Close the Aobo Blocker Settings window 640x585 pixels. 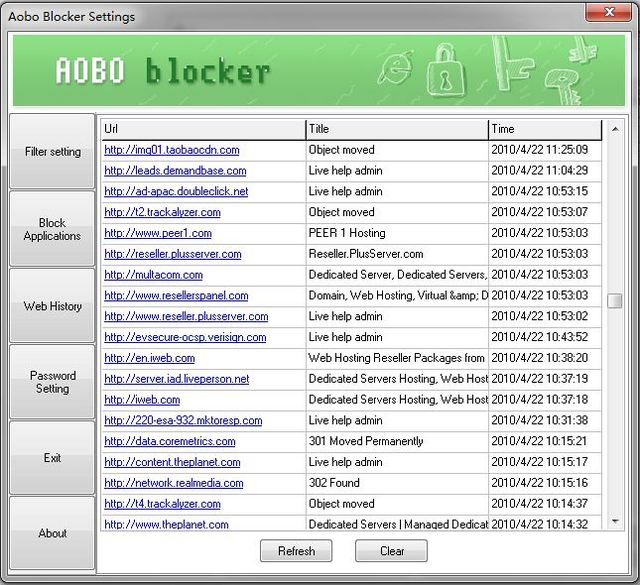(x=609, y=12)
